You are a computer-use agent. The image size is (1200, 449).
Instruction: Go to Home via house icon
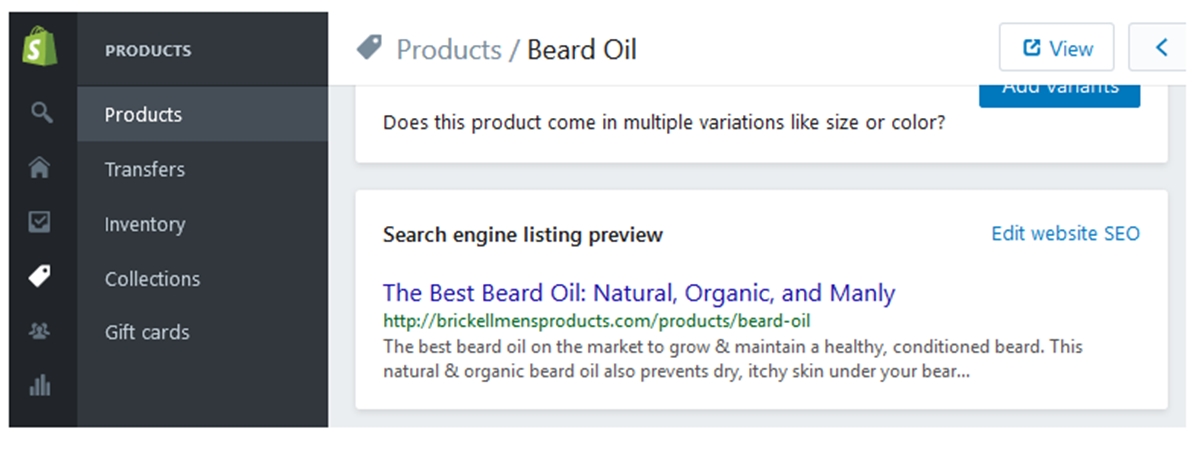40,168
